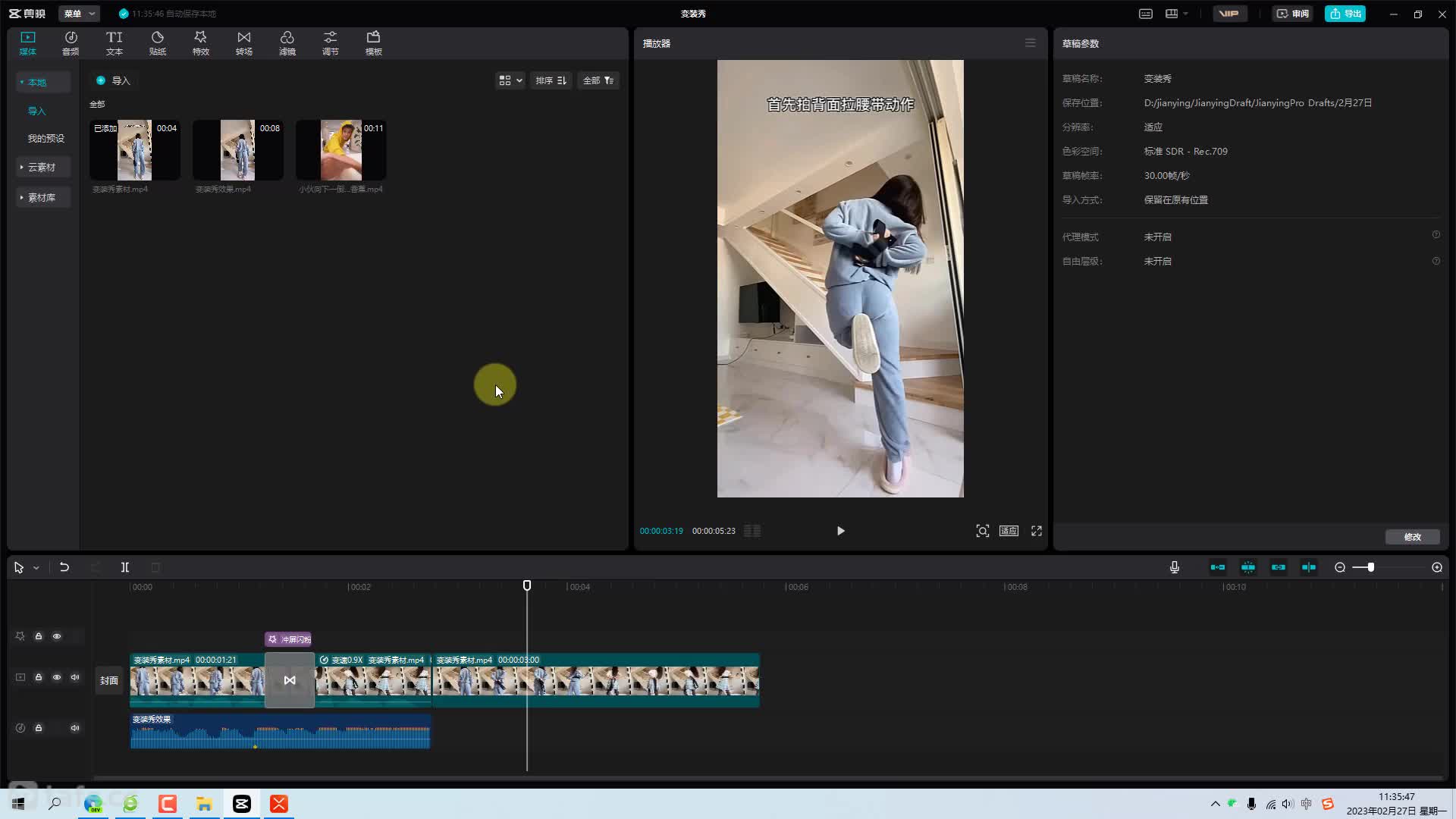Click the 导出 export button
The width and height of the screenshot is (1456, 819).
[1345, 14]
